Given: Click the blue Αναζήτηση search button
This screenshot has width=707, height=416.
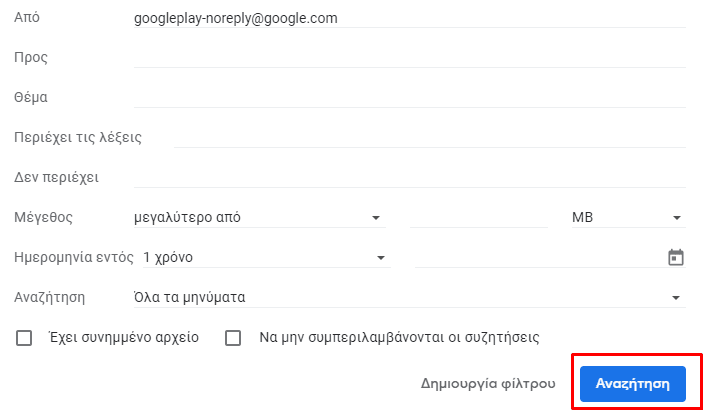Looking at the screenshot, I should (x=633, y=384).
